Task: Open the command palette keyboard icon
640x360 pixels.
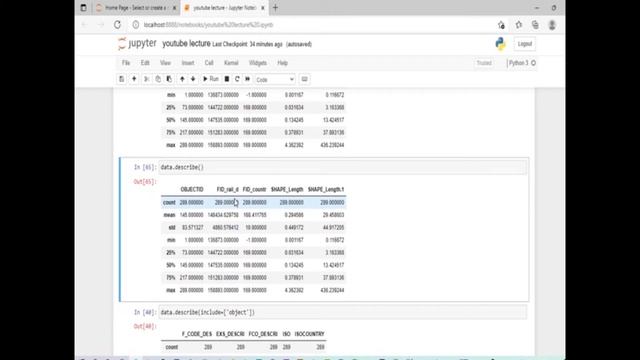Action: [x=304, y=79]
